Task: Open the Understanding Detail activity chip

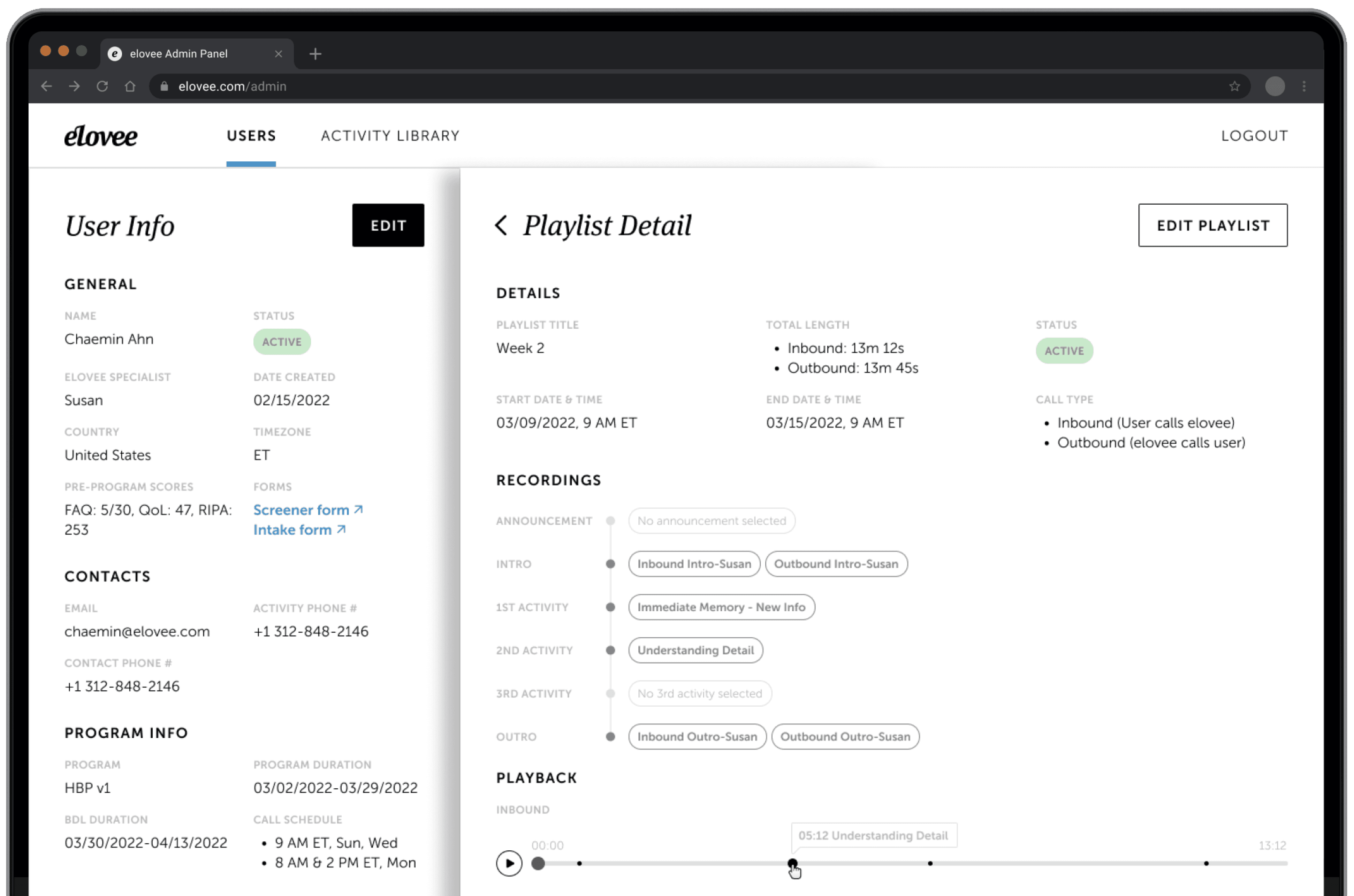Action: tap(696, 650)
